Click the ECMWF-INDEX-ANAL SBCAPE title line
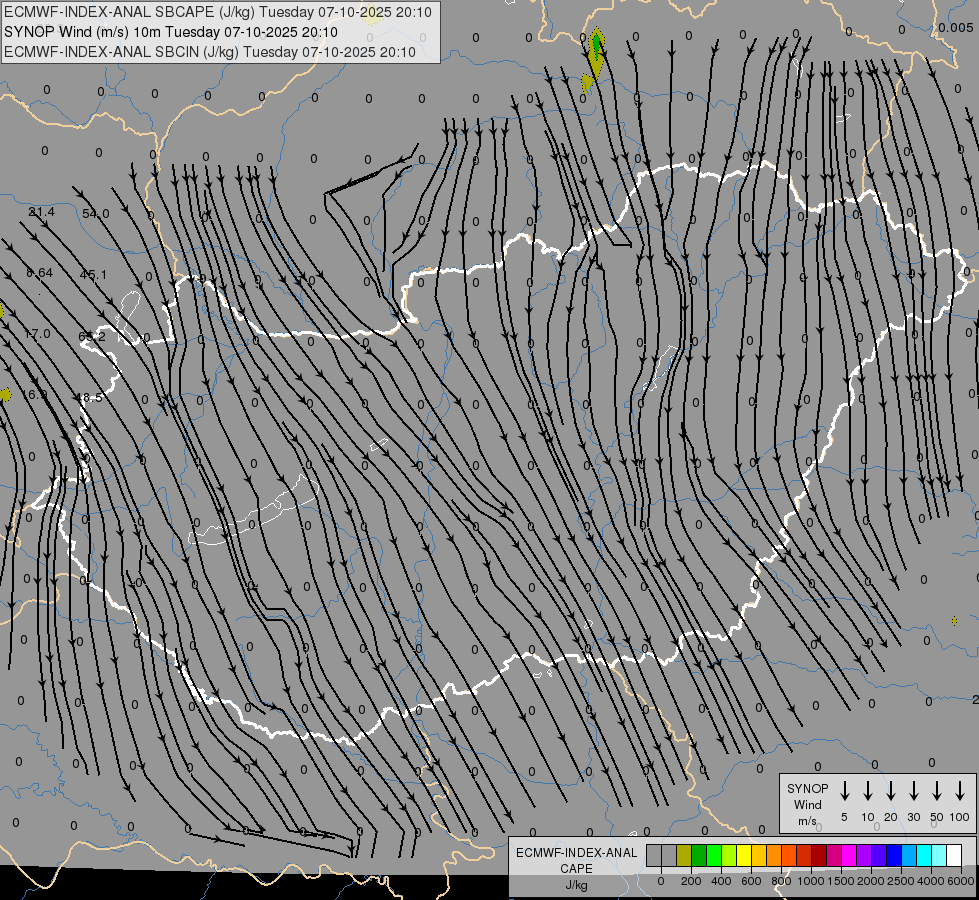The height and width of the screenshot is (900, 979). point(218,12)
